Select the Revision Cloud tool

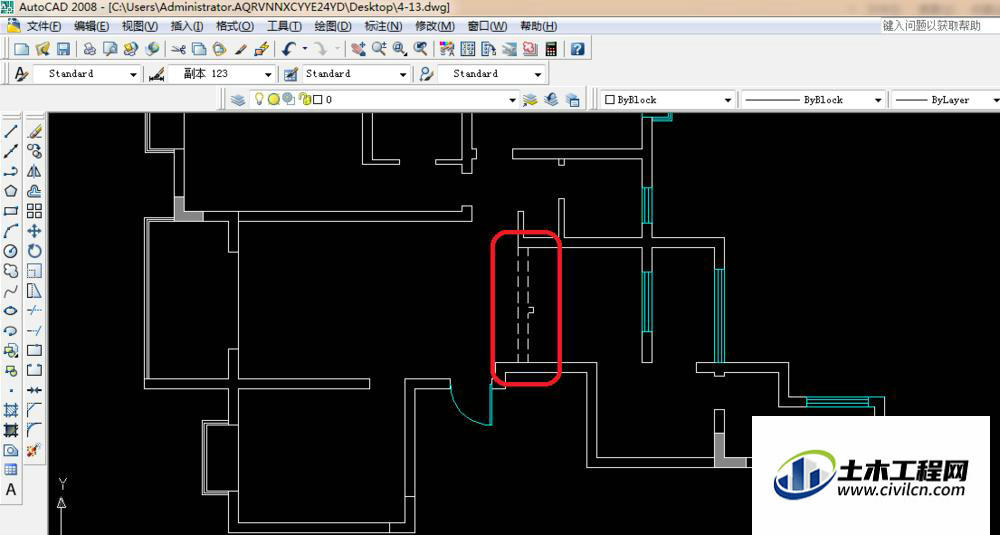11,271
